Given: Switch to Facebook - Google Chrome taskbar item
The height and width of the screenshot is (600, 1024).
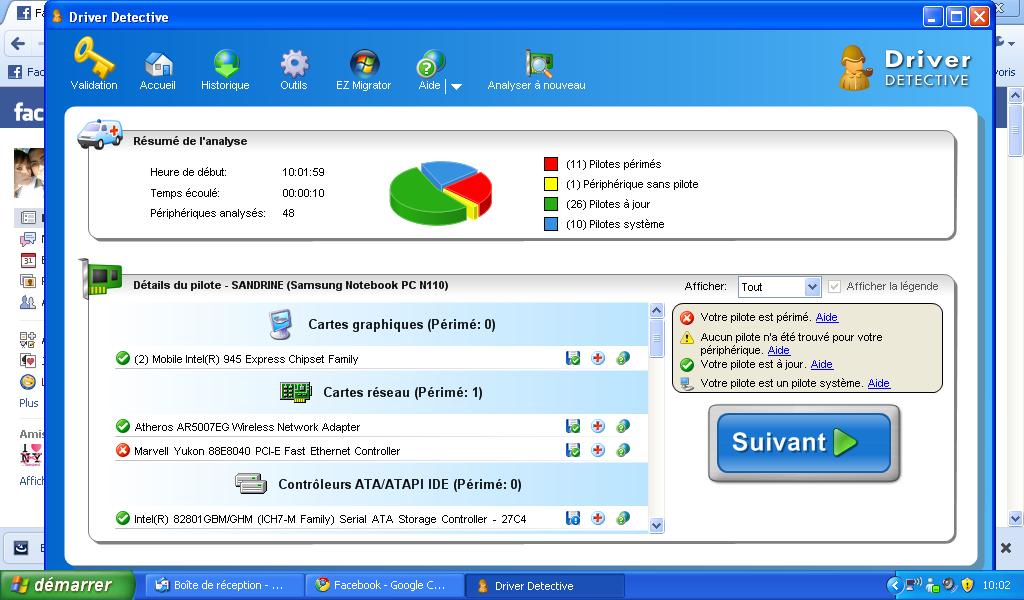Looking at the screenshot, I should (385, 585).
